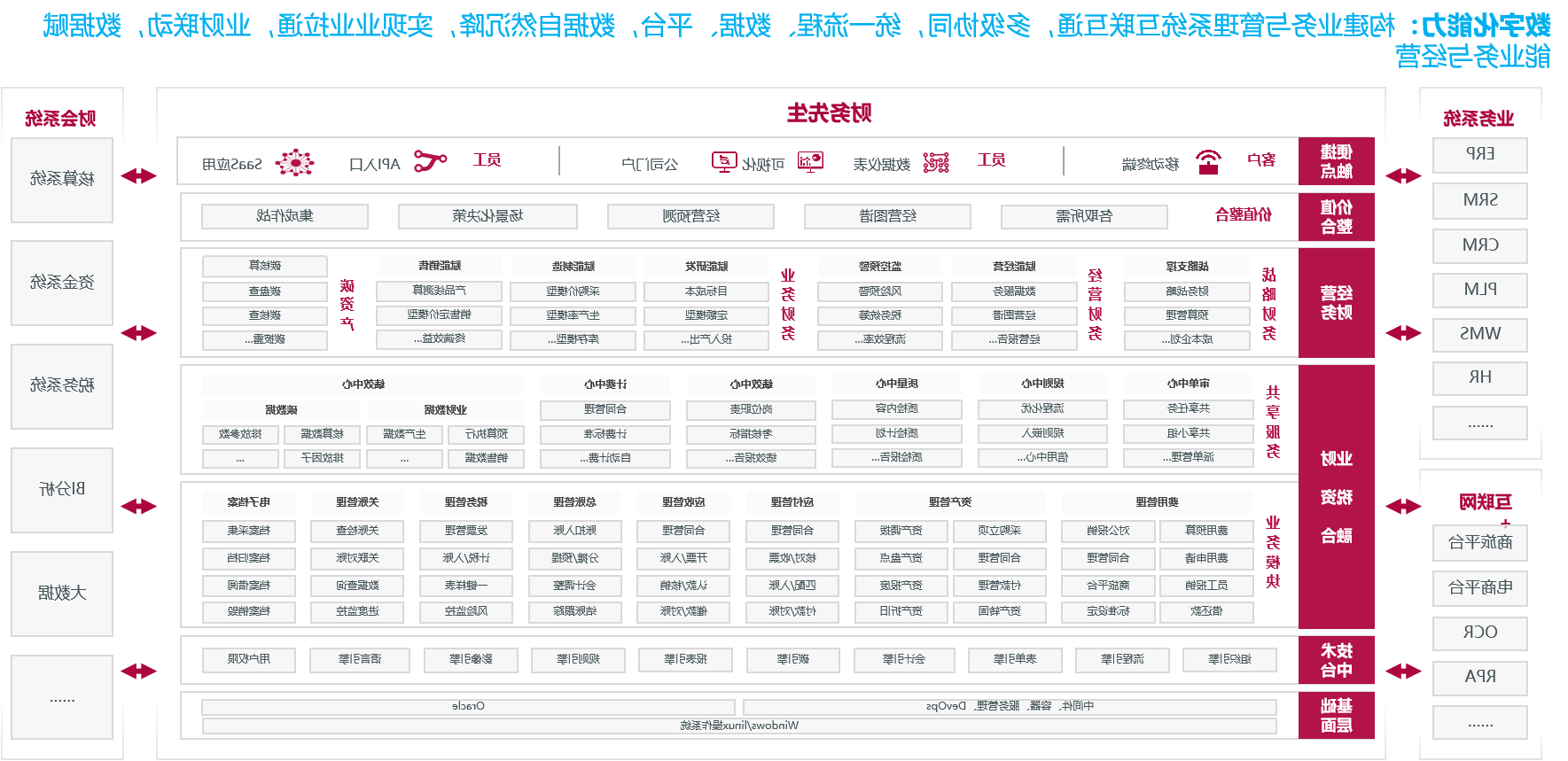1568x761 pixels.
Task: Click 数据服务 under 赋能经营
Action: pos(1015,291)
